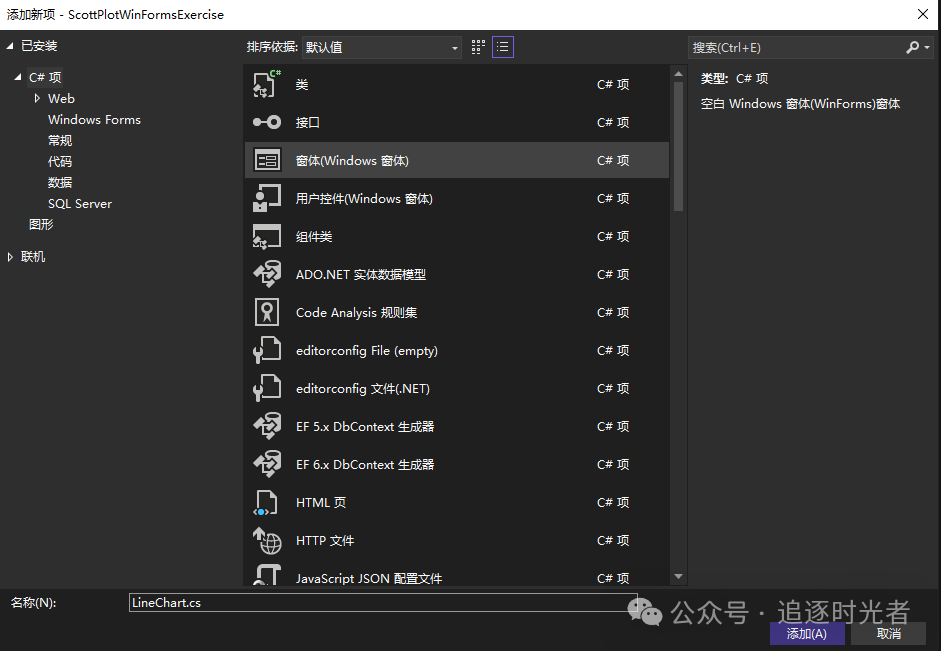Viewport: 941px width, 651px height.
Task: Pick the 组件类 component class icon
Action: tap(267, 236)
